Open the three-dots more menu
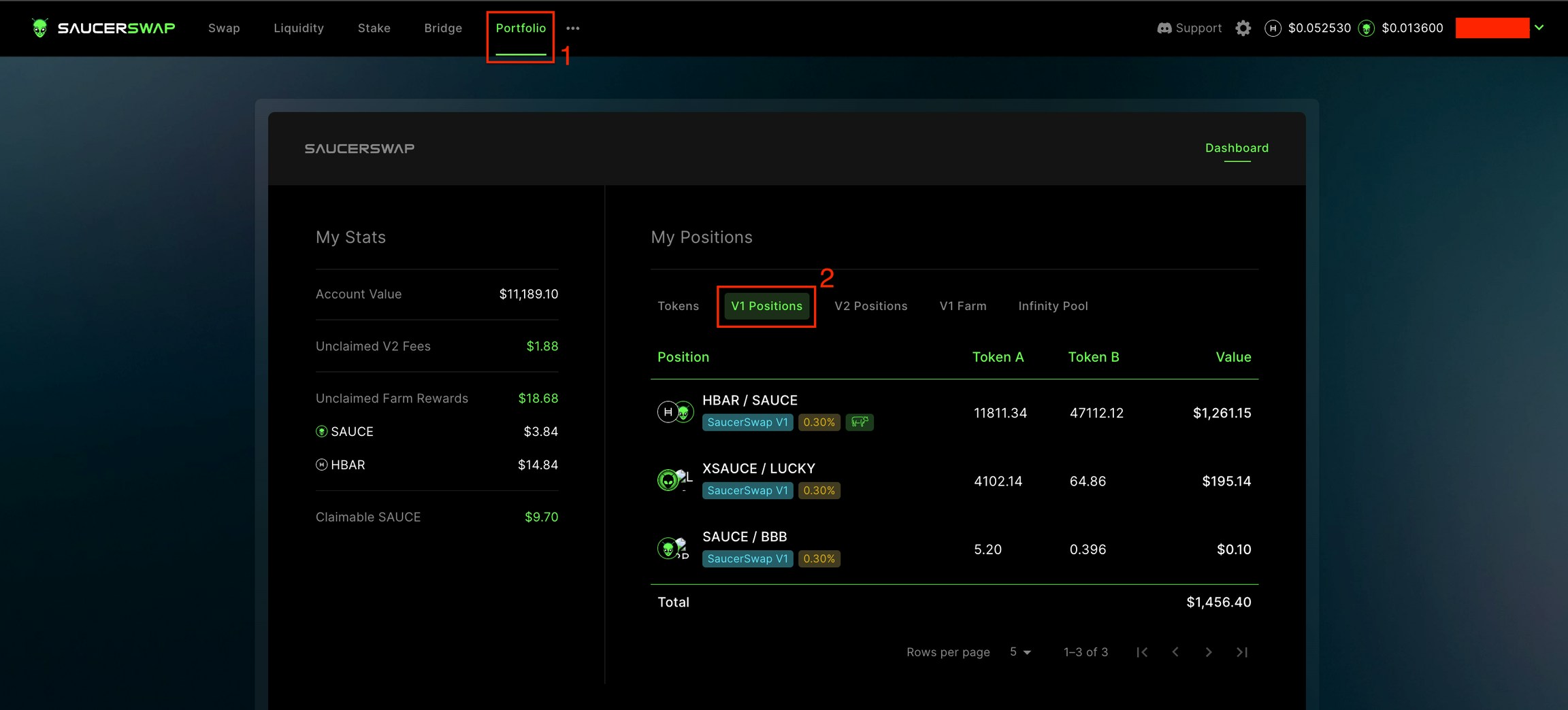The width and height of the screenshot is (1568, 710). coord(573,28)
